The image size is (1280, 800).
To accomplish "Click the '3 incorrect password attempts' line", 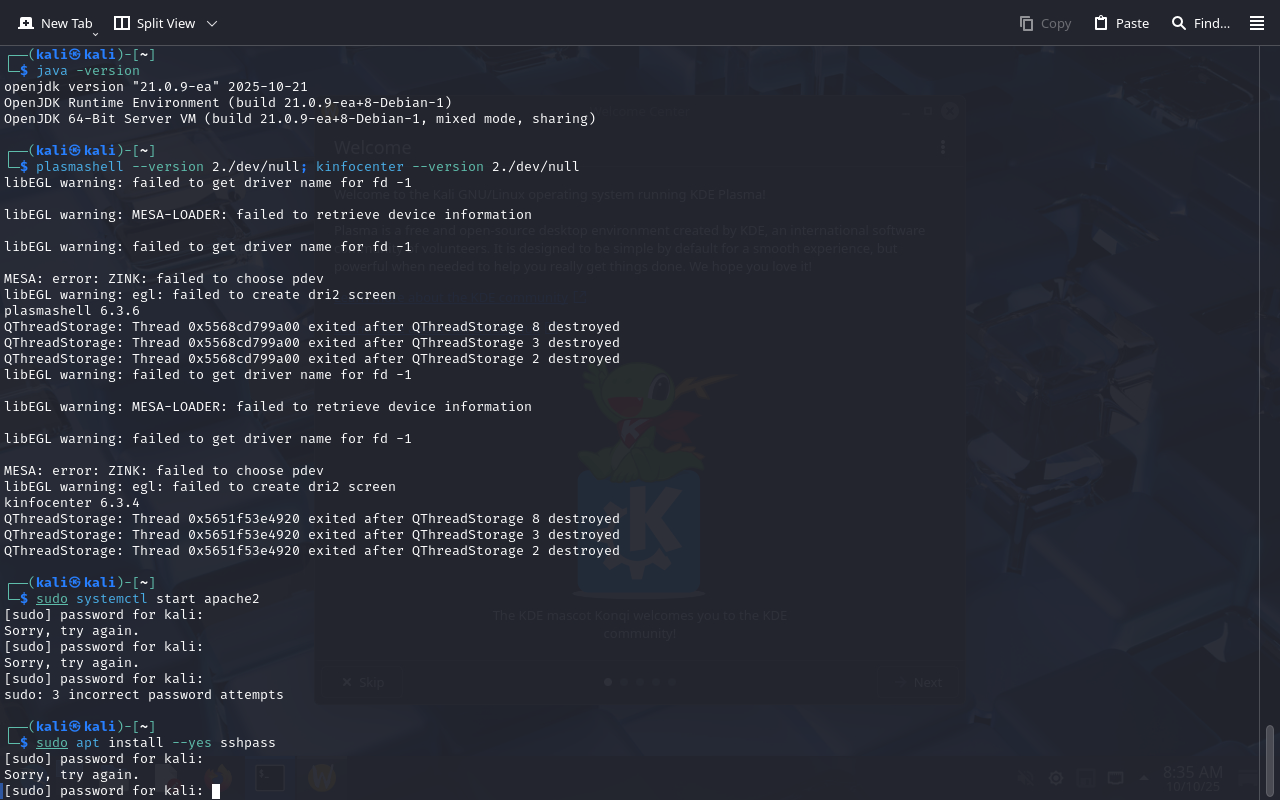I will [144, 695].
